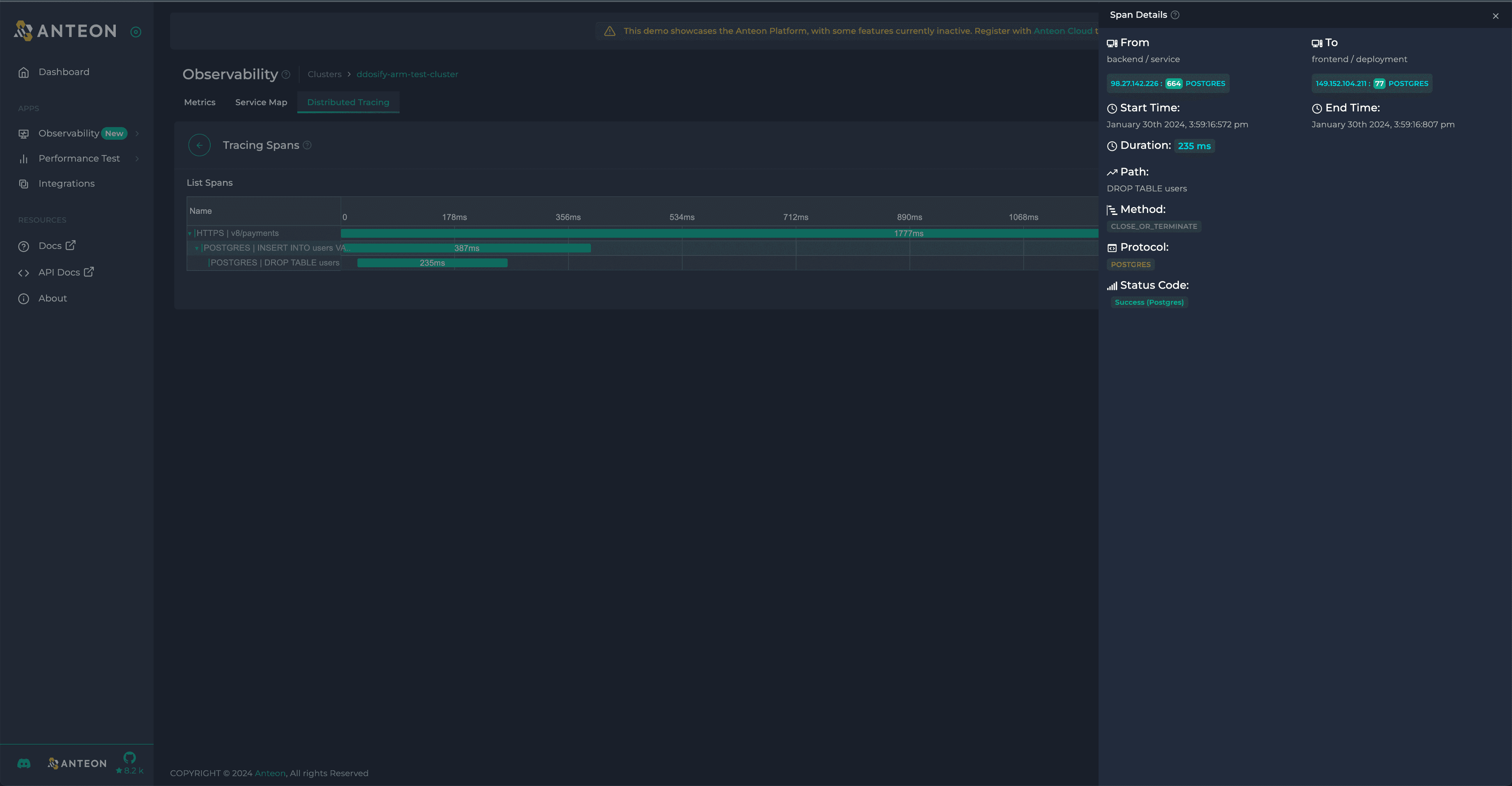Click the Tracing Spans help icon
Viewport: 1512px width, 786px height.
pos(308,145)
